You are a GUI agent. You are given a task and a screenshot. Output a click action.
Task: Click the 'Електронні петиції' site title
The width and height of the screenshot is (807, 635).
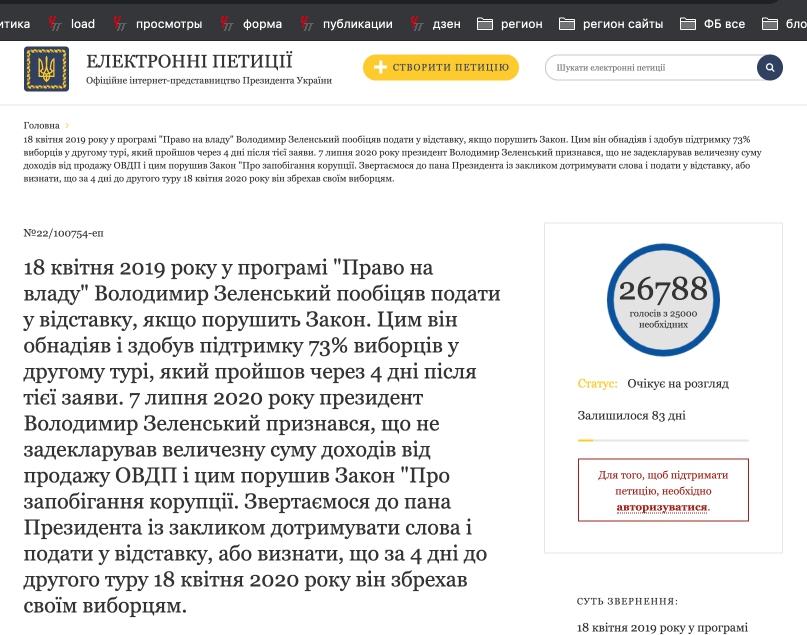[x=190, y=62]
